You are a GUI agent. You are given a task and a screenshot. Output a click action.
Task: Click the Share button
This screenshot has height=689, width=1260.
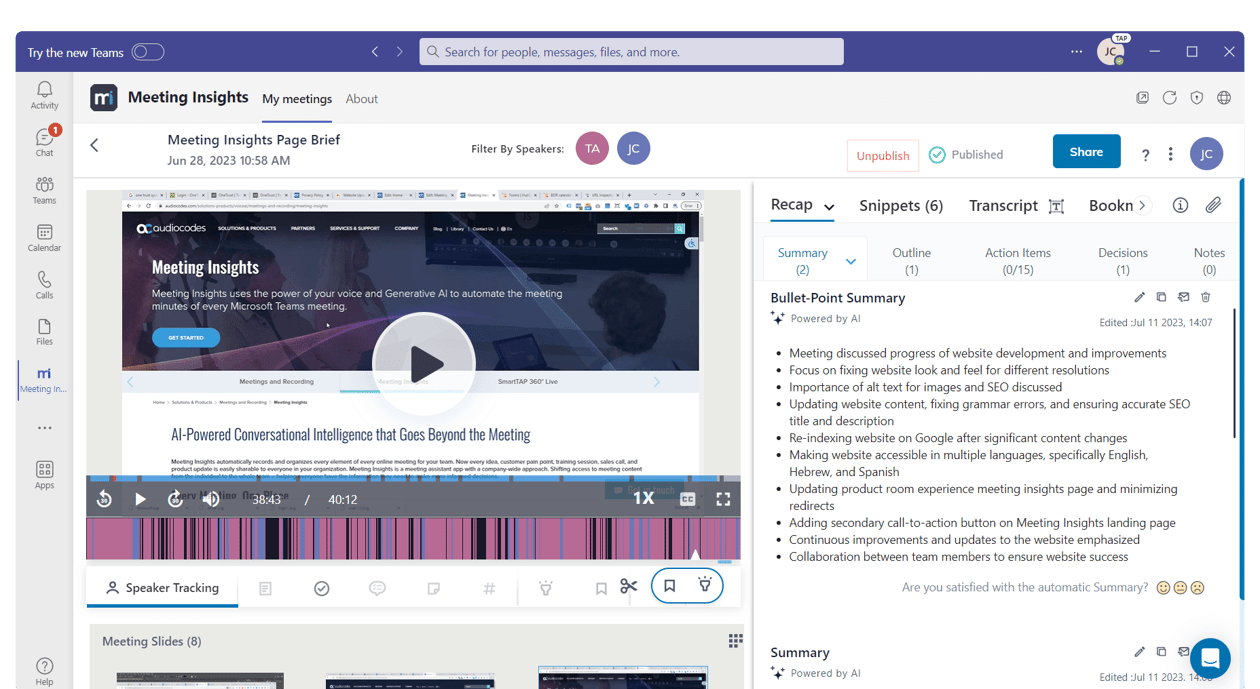click(1086, 152)
